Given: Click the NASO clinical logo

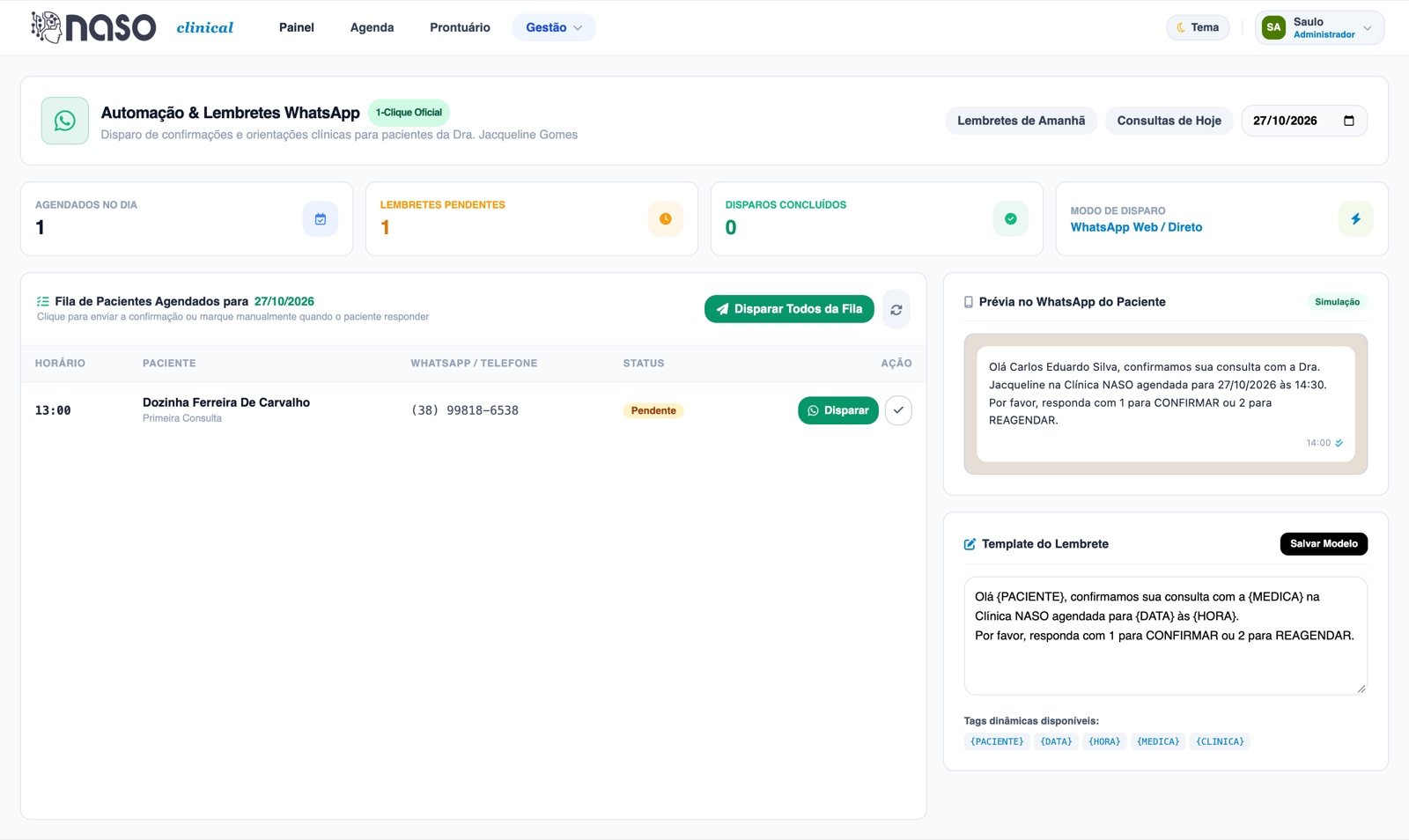Looking at the screenshot, I should (x=132, y=27).
